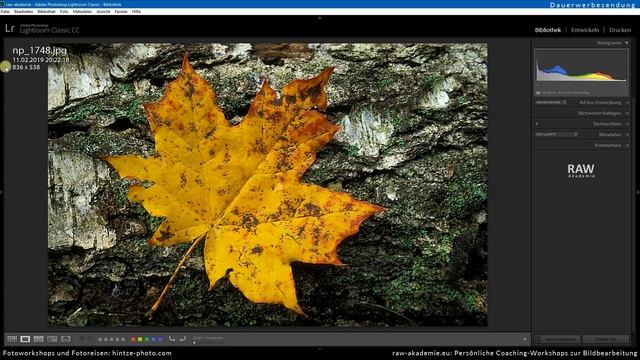
Task: Switch to Grid view in toolbar
Action: click(x=12, y=339)
